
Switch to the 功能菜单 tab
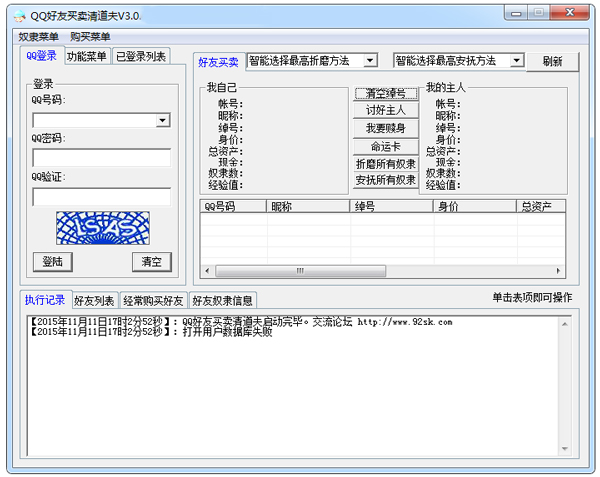point(87,57)
